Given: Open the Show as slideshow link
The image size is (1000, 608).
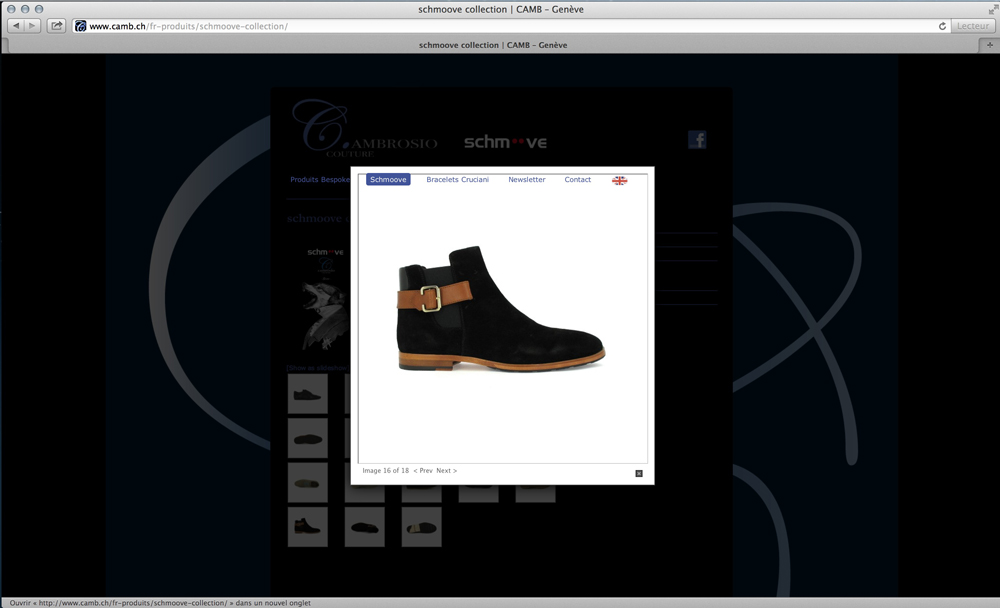Looking at the screenshot, I should (x=318, y=368).
